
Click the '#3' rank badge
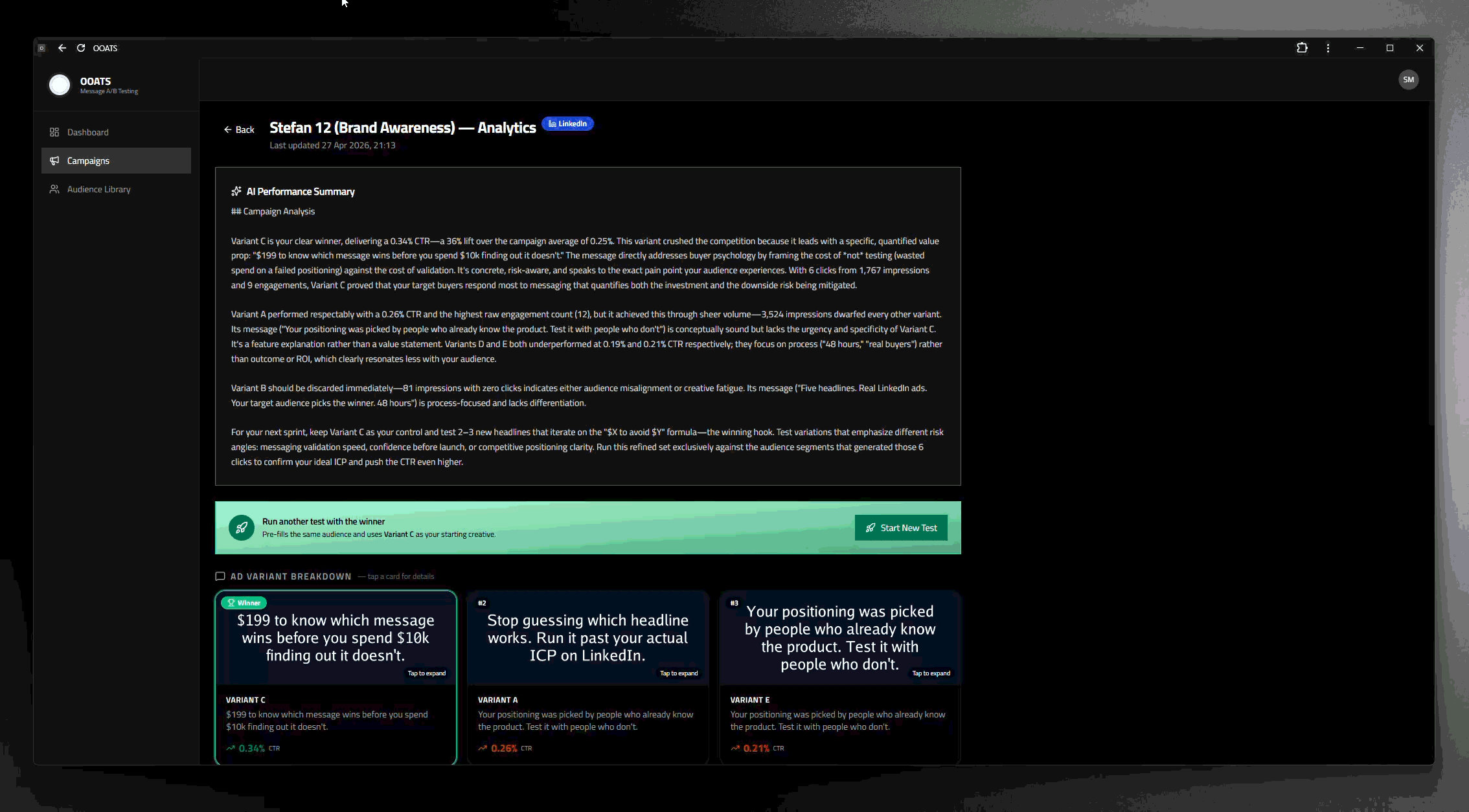point(734,603)
